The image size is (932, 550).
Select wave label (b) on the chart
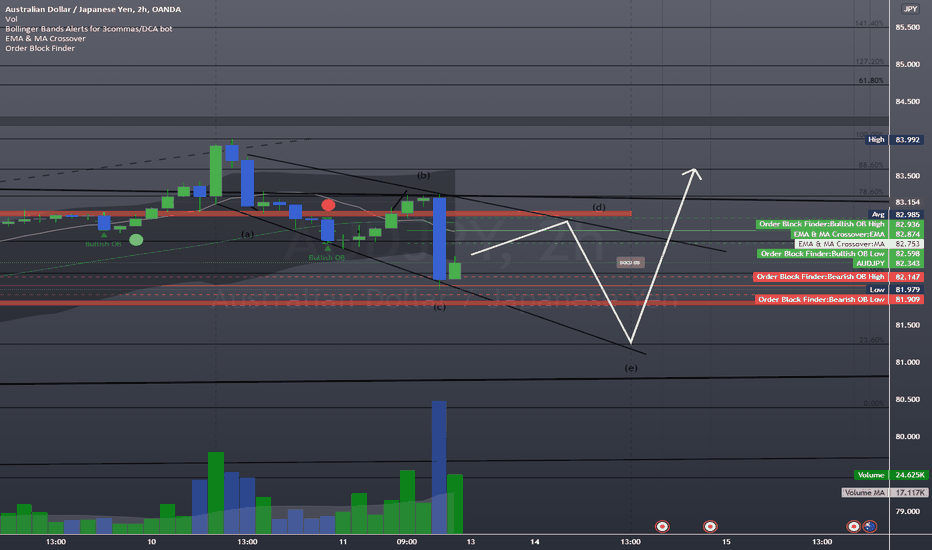pos(423,175)
